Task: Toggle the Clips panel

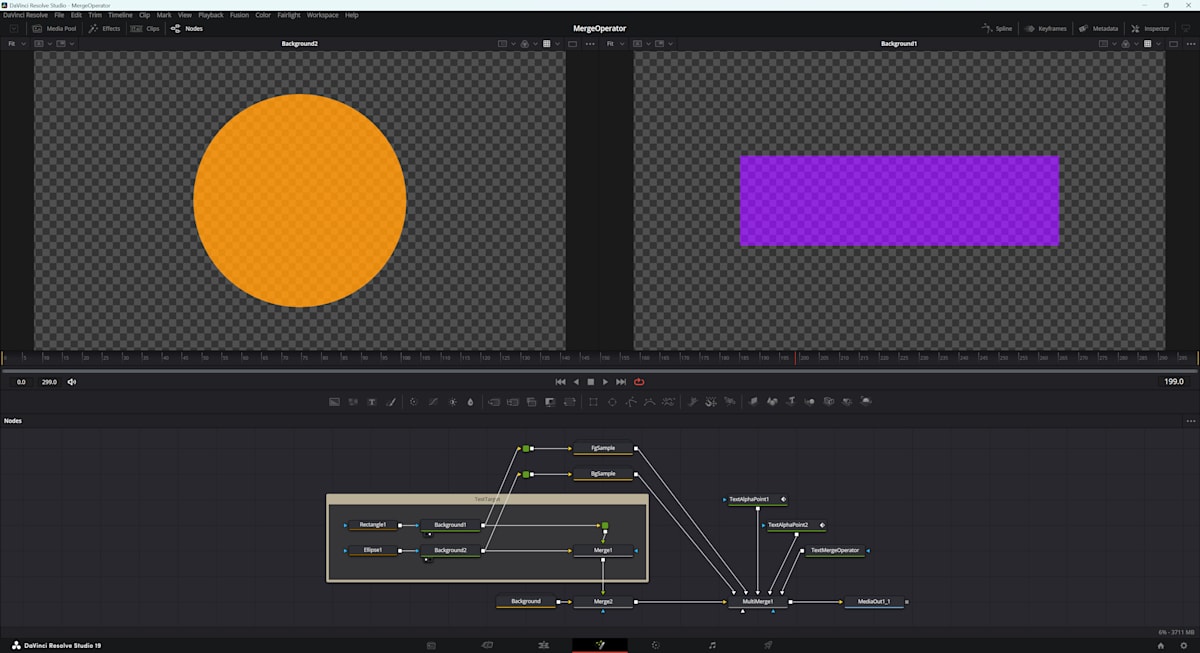Action: tap(146, 28)
